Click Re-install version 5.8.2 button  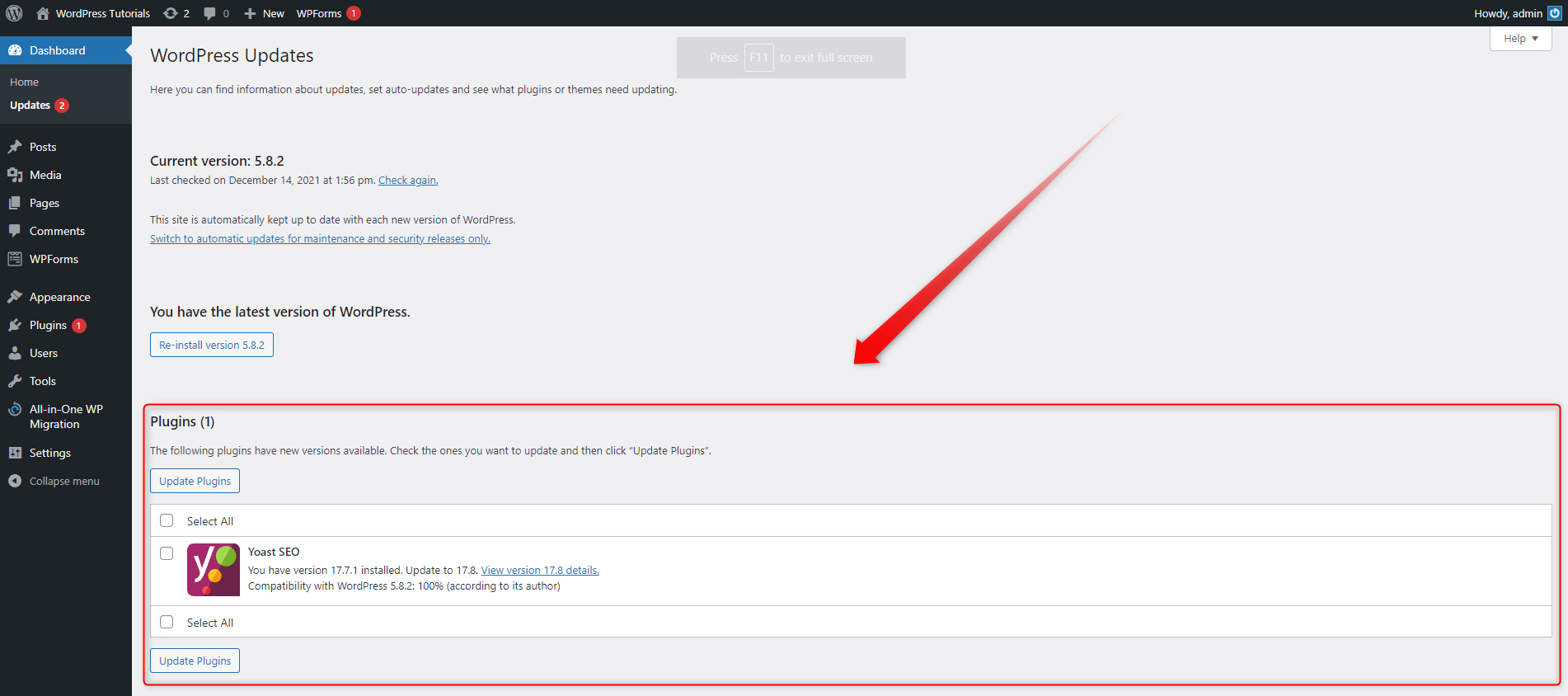pyautogui.click(x=212, y=345)
